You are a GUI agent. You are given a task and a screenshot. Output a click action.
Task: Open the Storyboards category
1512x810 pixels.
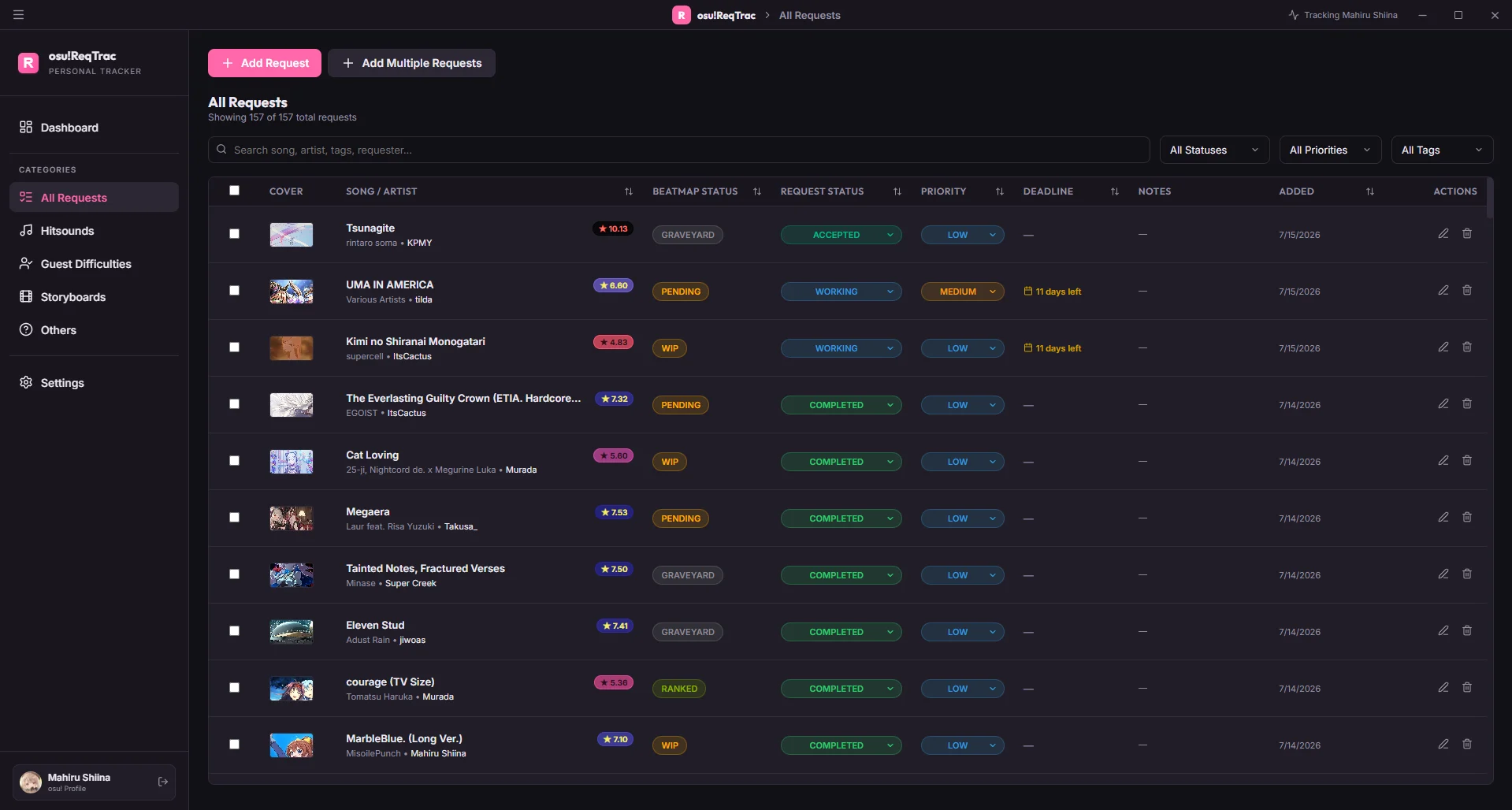[94, 297]
